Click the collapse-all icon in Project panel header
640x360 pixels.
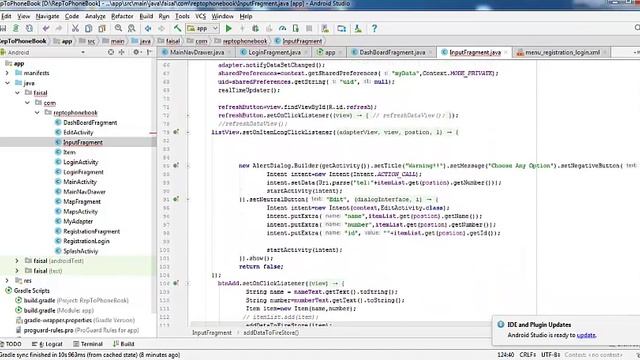point(122,52)
